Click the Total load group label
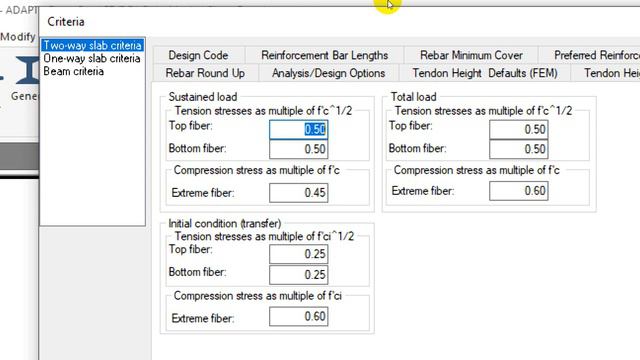The height and width of the screenshot is (360, 640). pos(413,97)
